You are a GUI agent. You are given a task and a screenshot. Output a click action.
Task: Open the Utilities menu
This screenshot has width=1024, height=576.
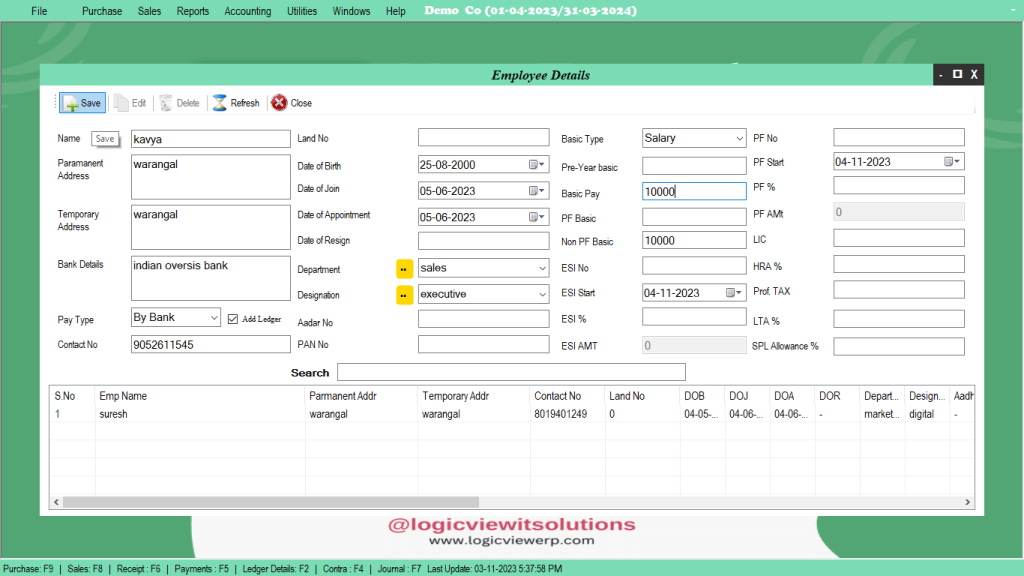pos(301,11)
